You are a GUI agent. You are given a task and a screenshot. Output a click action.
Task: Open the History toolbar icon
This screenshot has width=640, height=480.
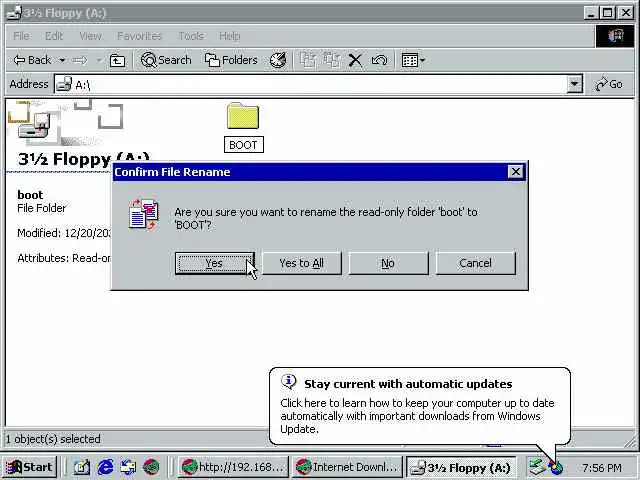[x=278, y=60]
